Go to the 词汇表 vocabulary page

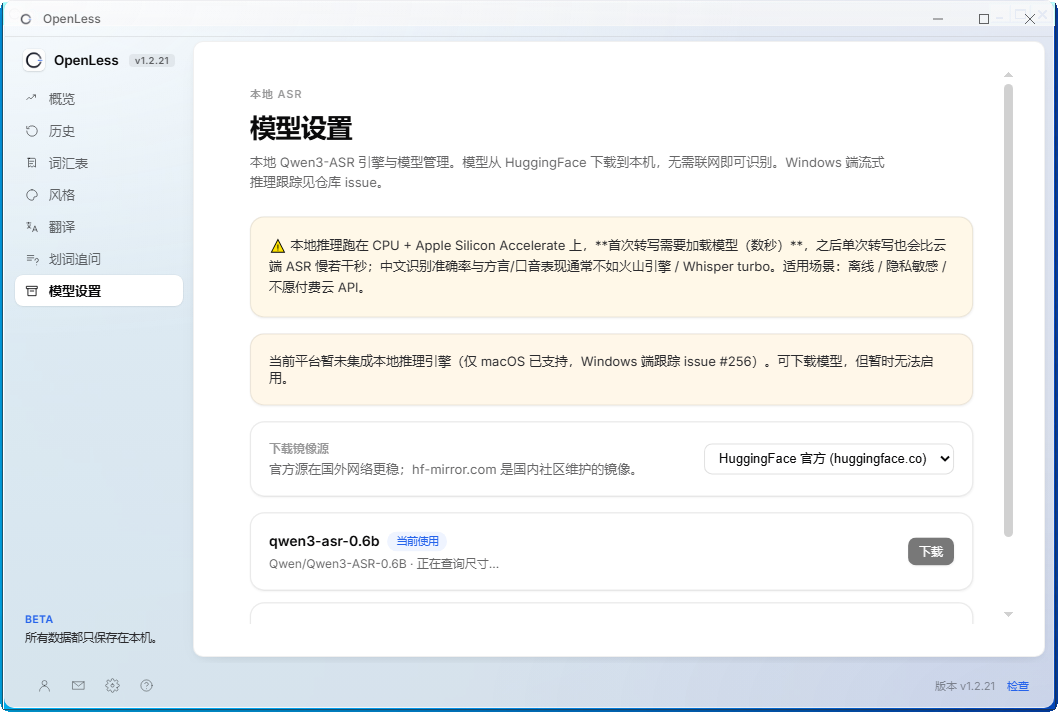(x=99, y=163)
